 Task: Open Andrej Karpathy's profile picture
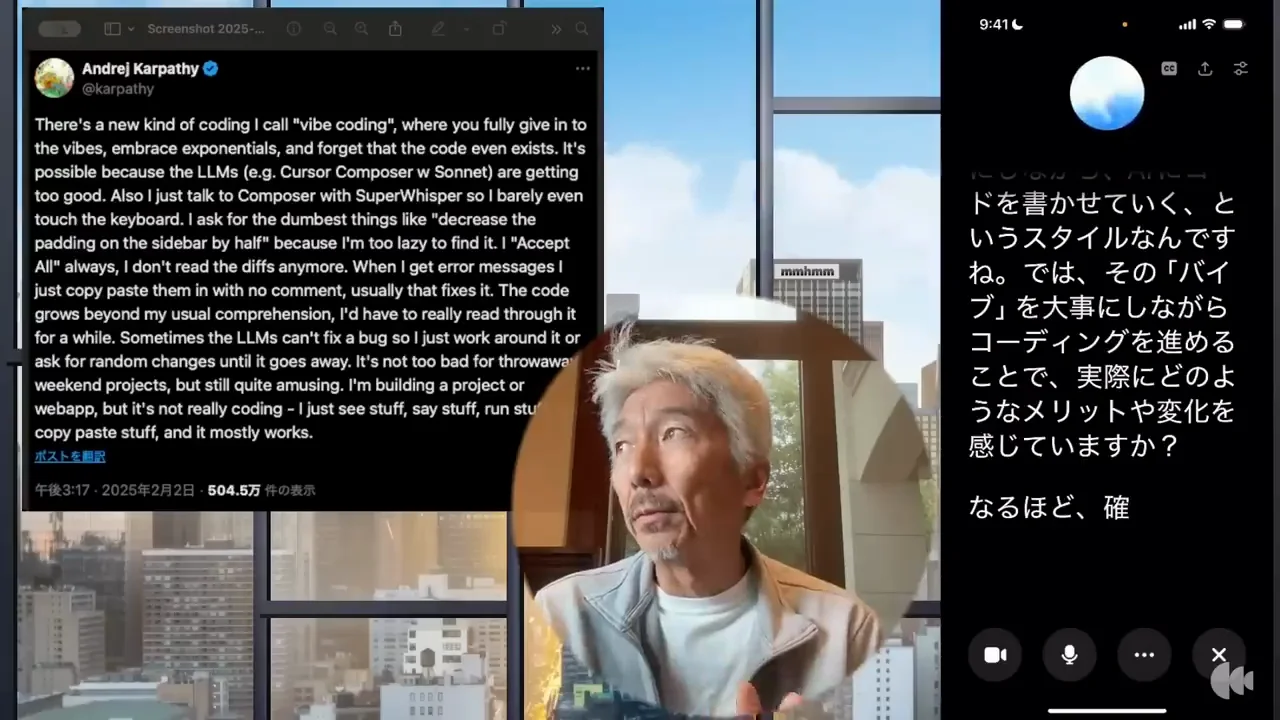[x=54, y=78]
